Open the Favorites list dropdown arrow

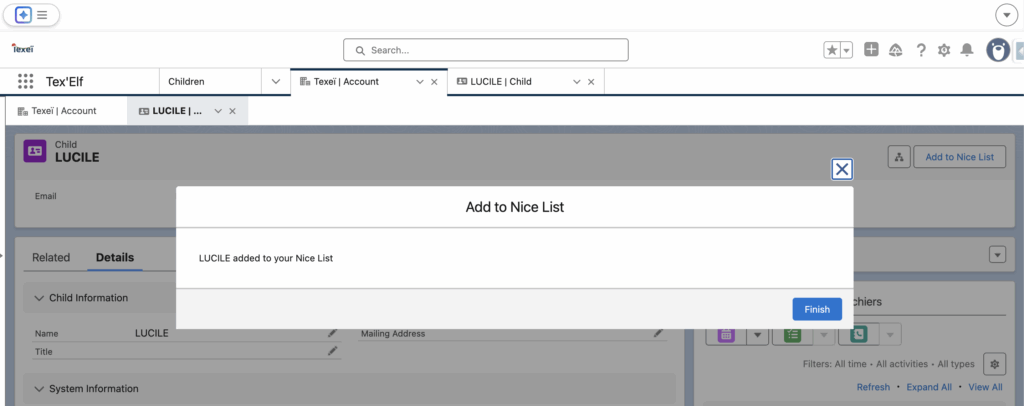[847, 50]
